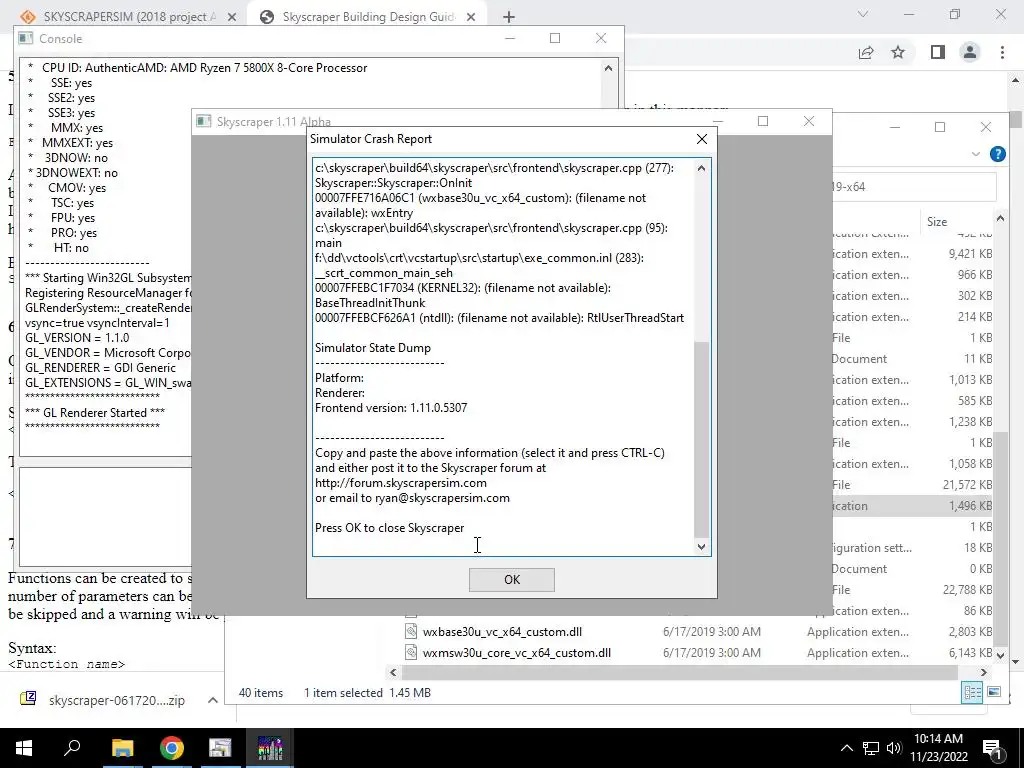Select the 21,572 KB file row
1024x768 pixels.
pos(912,485)
